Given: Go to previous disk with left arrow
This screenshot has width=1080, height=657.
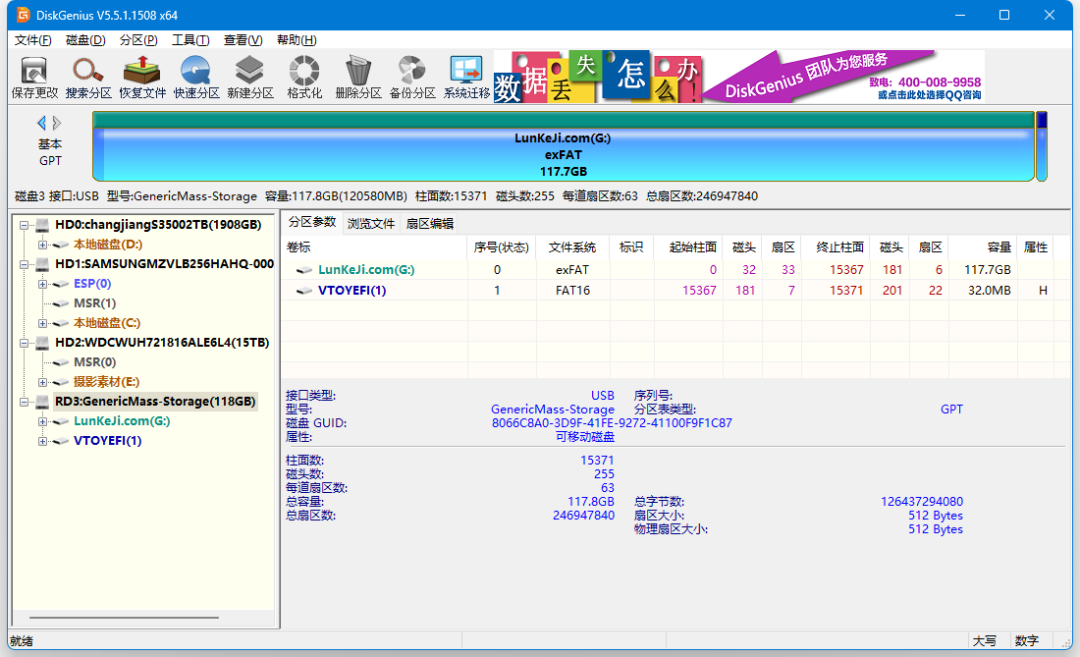Looking at the screenshot, I should click(x=41, y=123).
